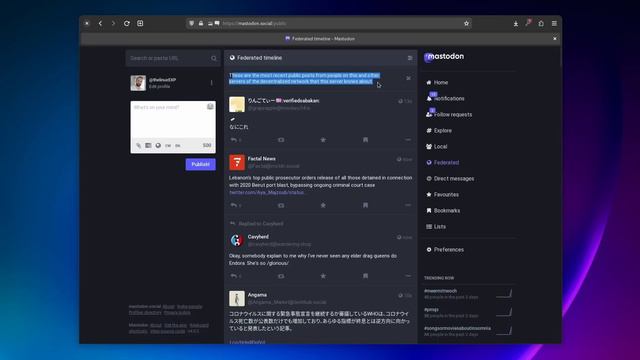Reply to the Factal News post
This screenshot has width=640, height=360.
[x=234, y=205]
